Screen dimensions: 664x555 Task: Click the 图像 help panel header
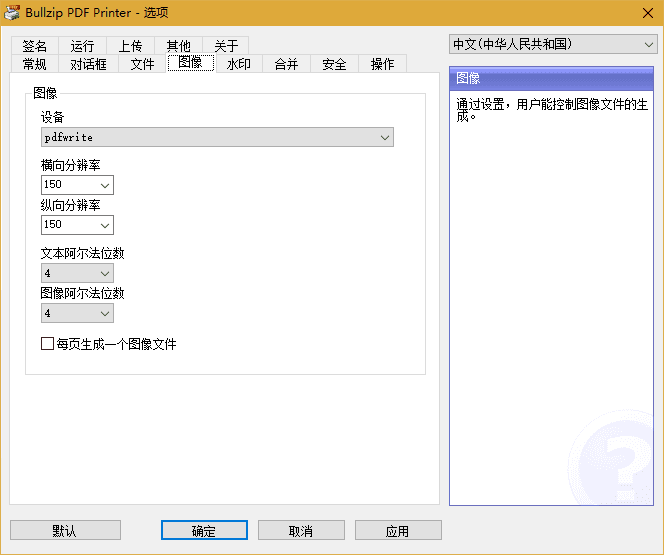click(551, 78)
